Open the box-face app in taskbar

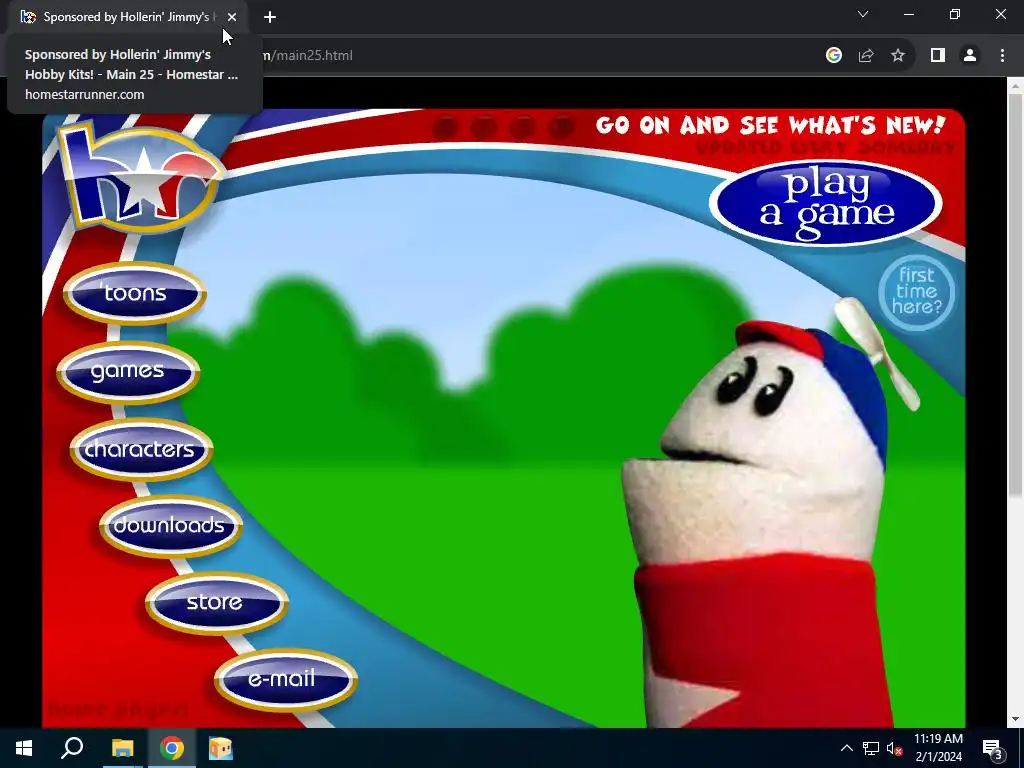[x=221, y=748]
